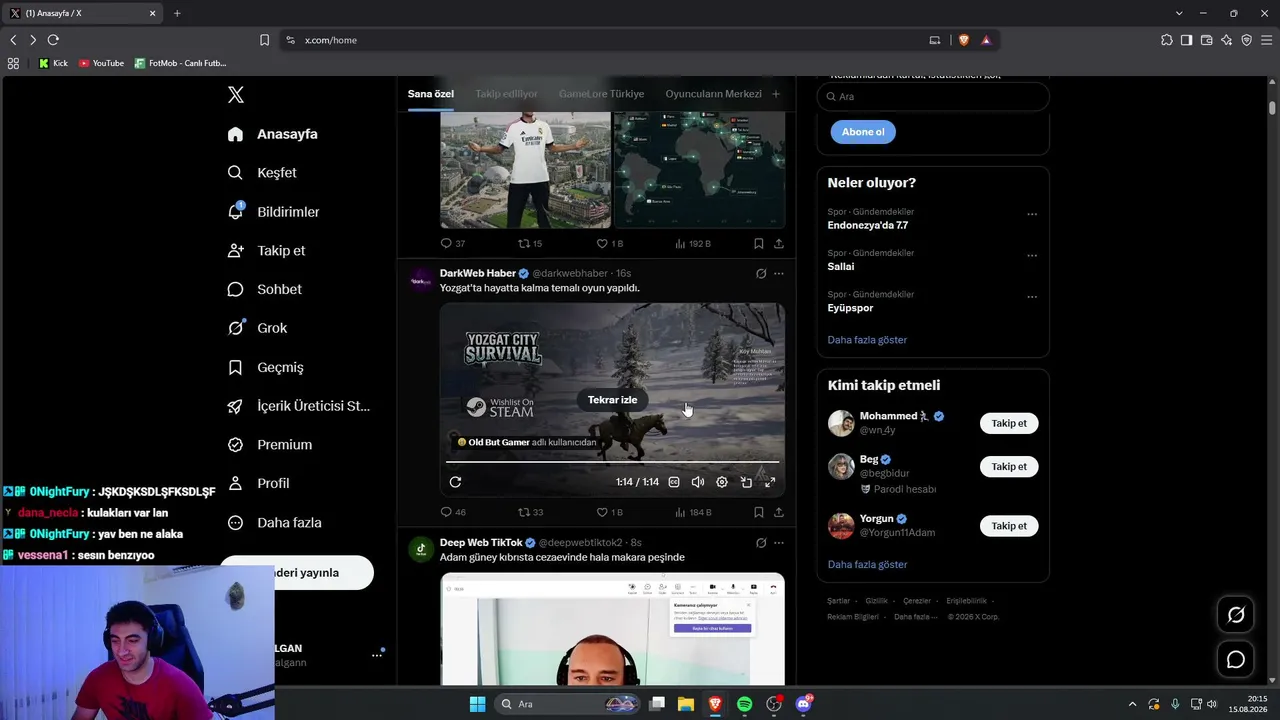Image resolution: width=1280 pixels, height=720 pixels.
Task: Toggle the browser sidebar panel
Action: [x=1186, y=40]
